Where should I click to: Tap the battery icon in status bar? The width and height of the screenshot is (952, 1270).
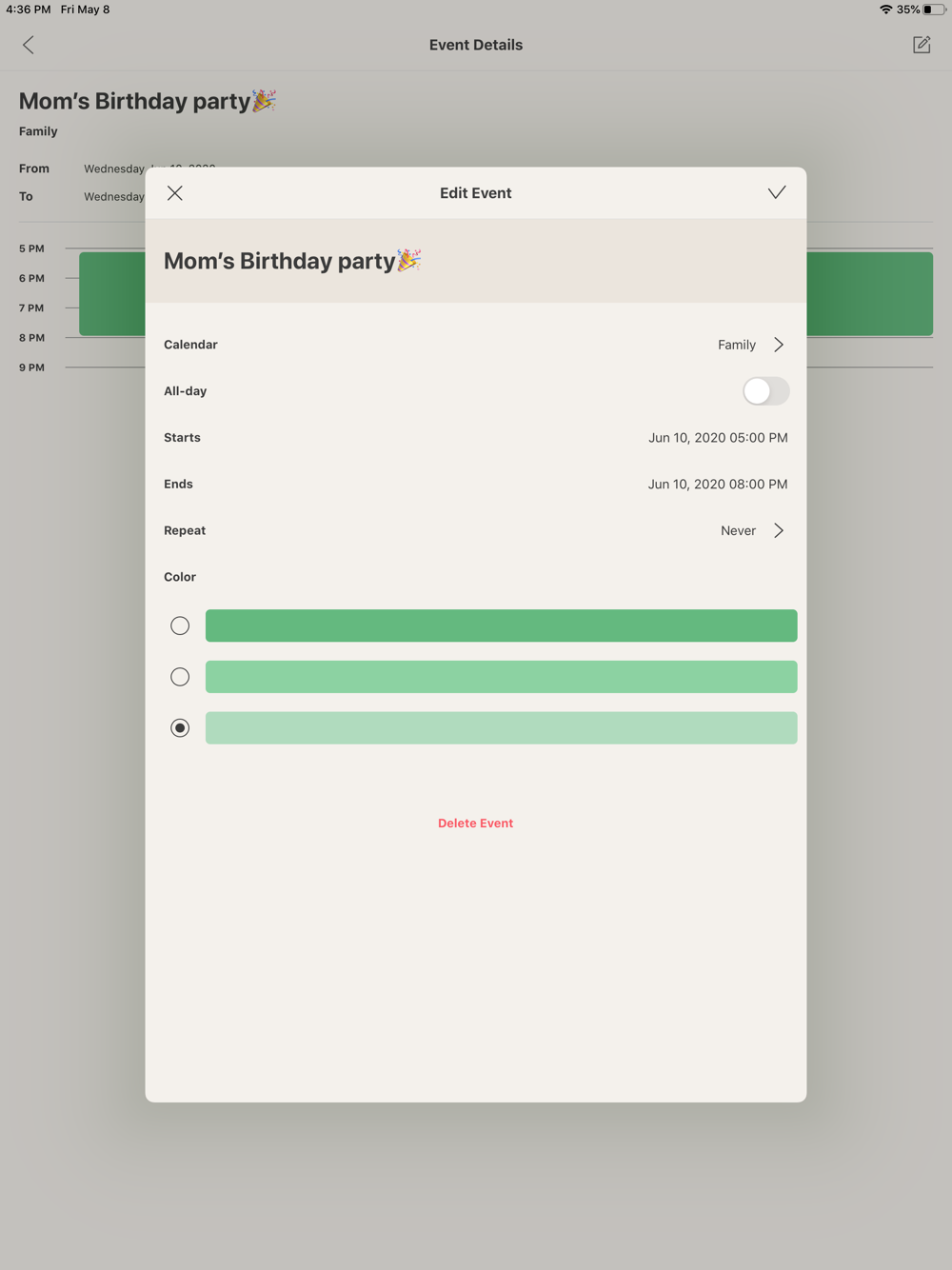pos(934,10)
